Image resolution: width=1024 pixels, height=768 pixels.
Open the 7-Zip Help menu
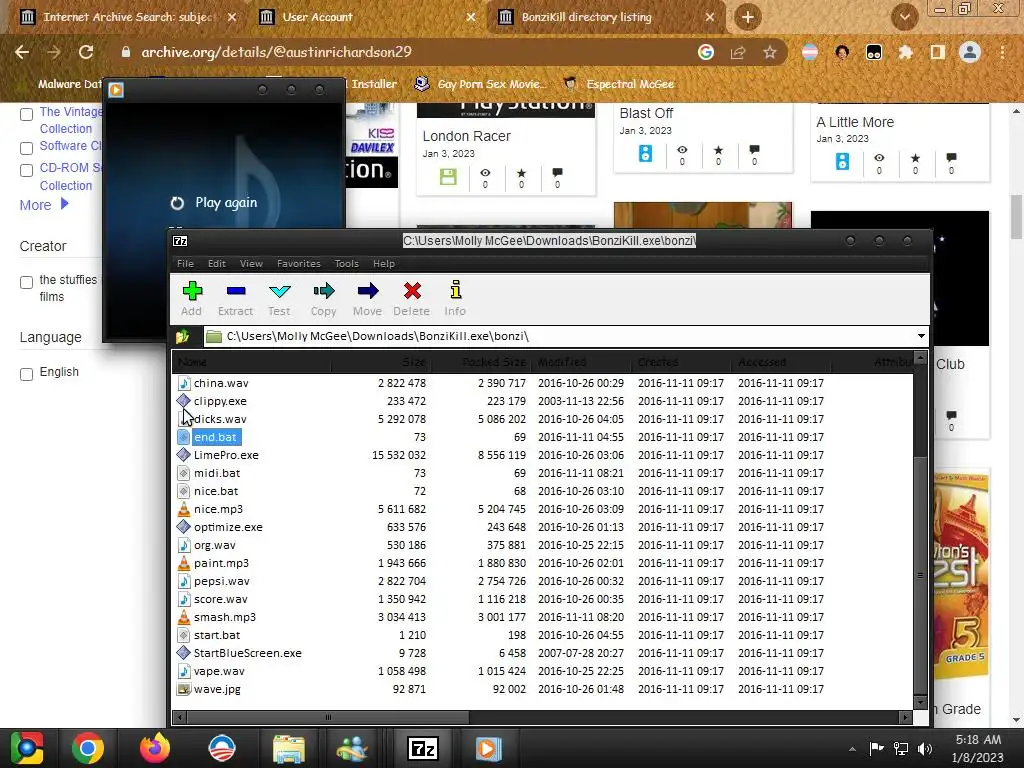coord(384,264)
